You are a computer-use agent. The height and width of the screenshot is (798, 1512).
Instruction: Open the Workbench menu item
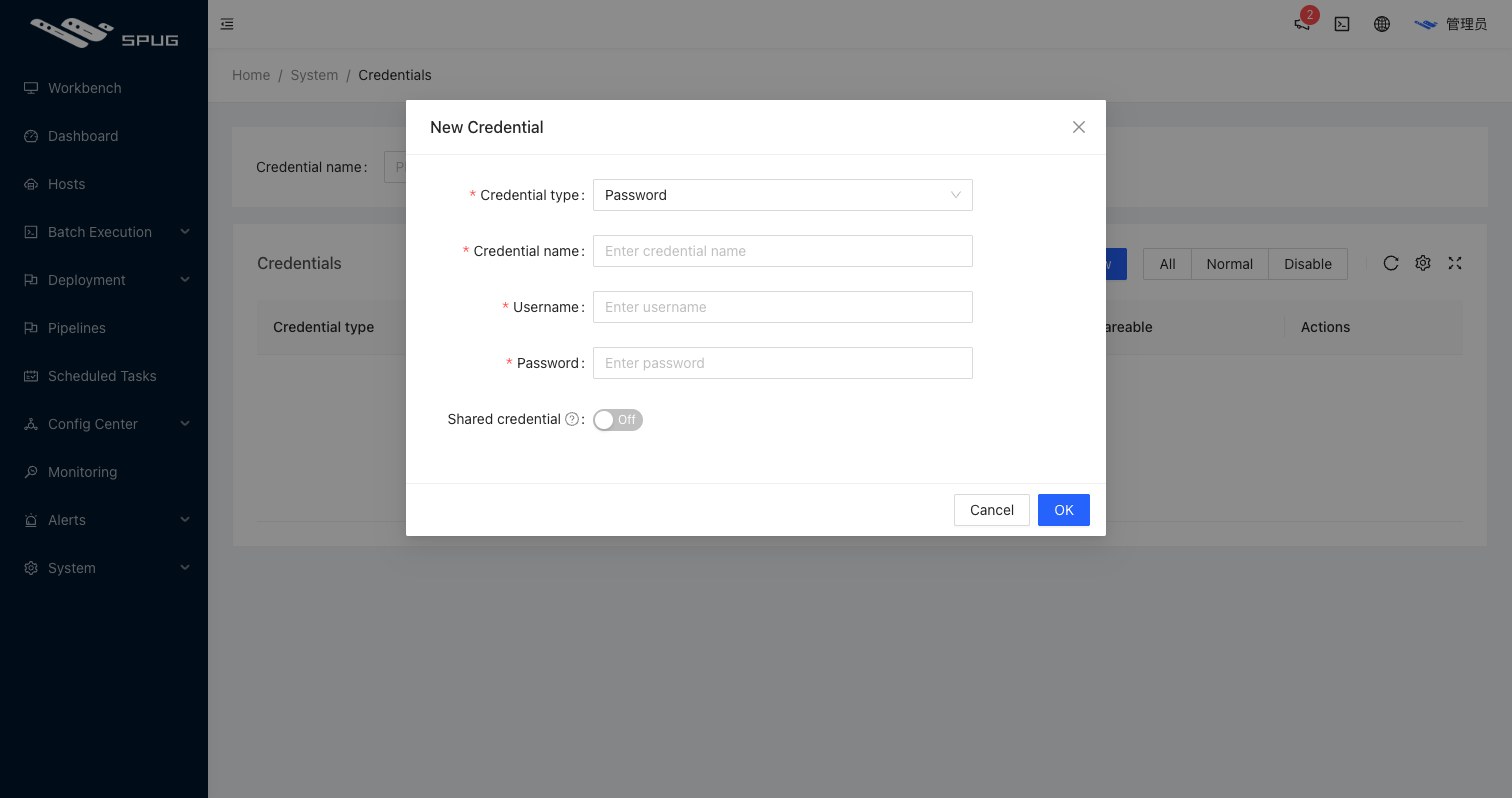tap(104, 88)
